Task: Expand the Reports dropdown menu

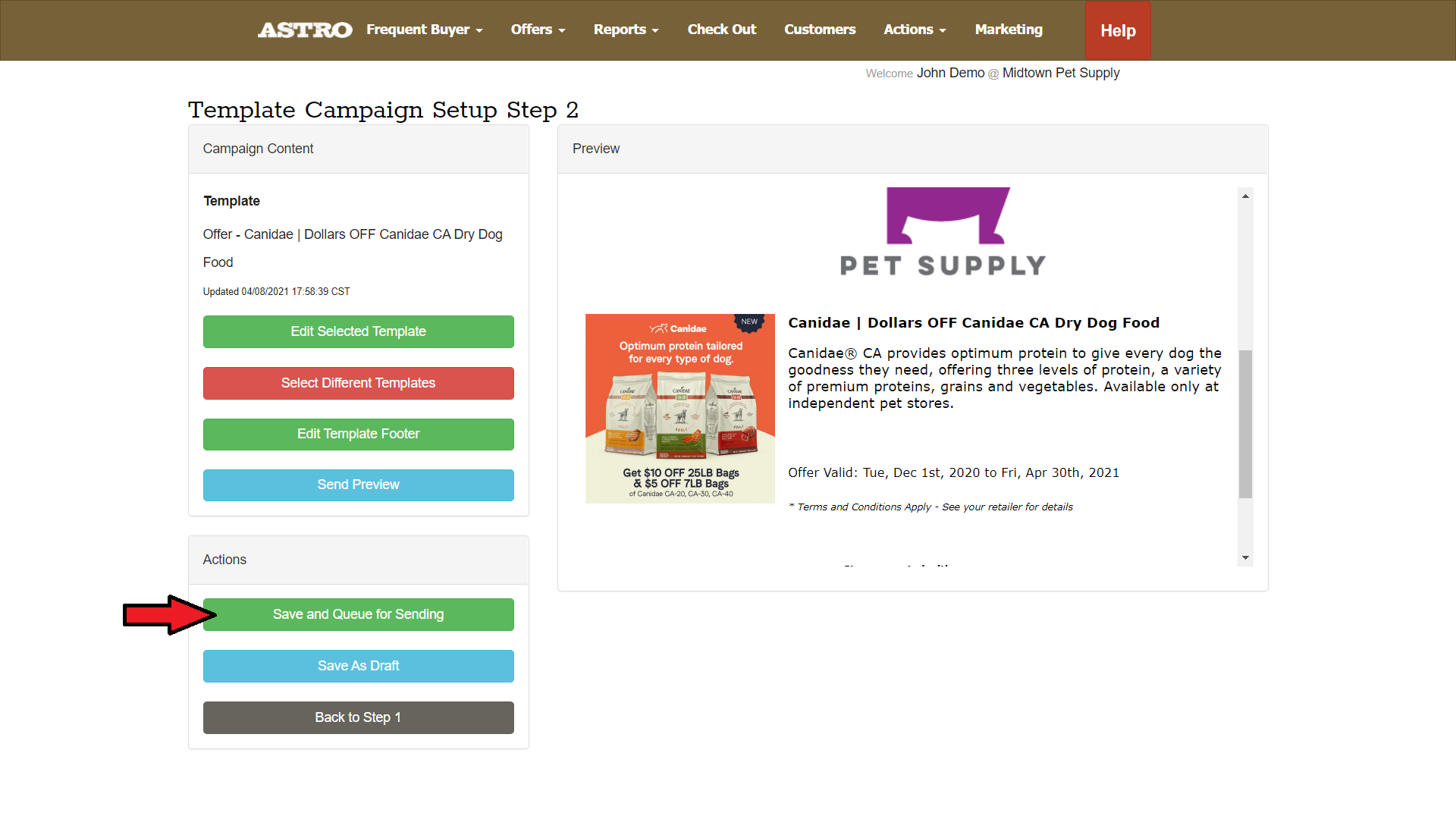Action: point(626,30)
